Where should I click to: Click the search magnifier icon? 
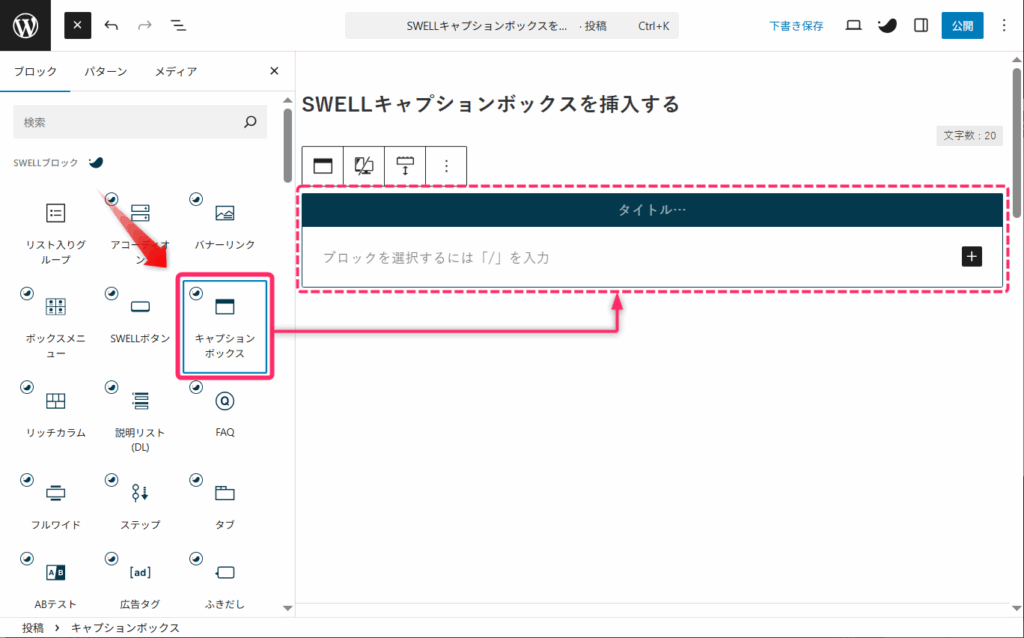(x=250, y=122)
